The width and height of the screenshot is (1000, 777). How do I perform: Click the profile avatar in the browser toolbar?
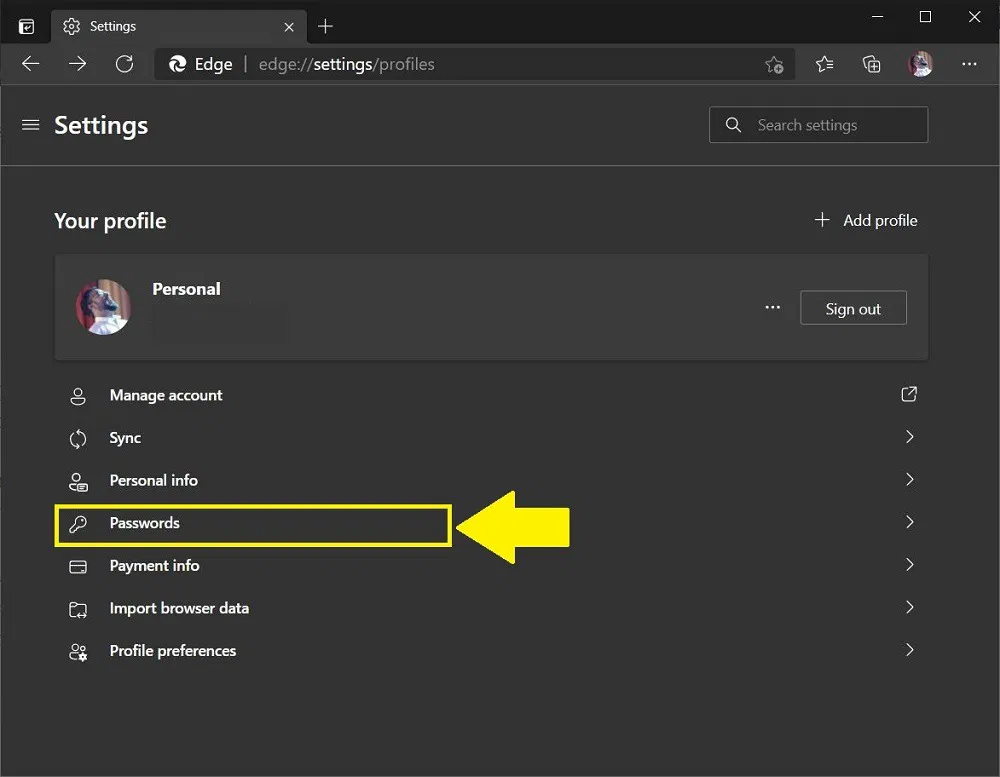coord(920,63)
